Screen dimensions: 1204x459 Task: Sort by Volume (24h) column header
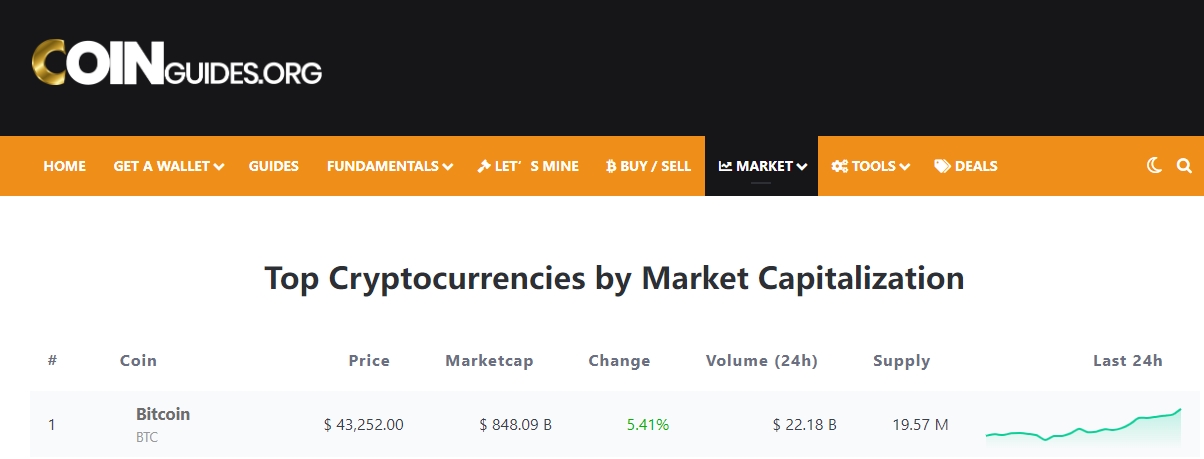click(x=761, y=361)
